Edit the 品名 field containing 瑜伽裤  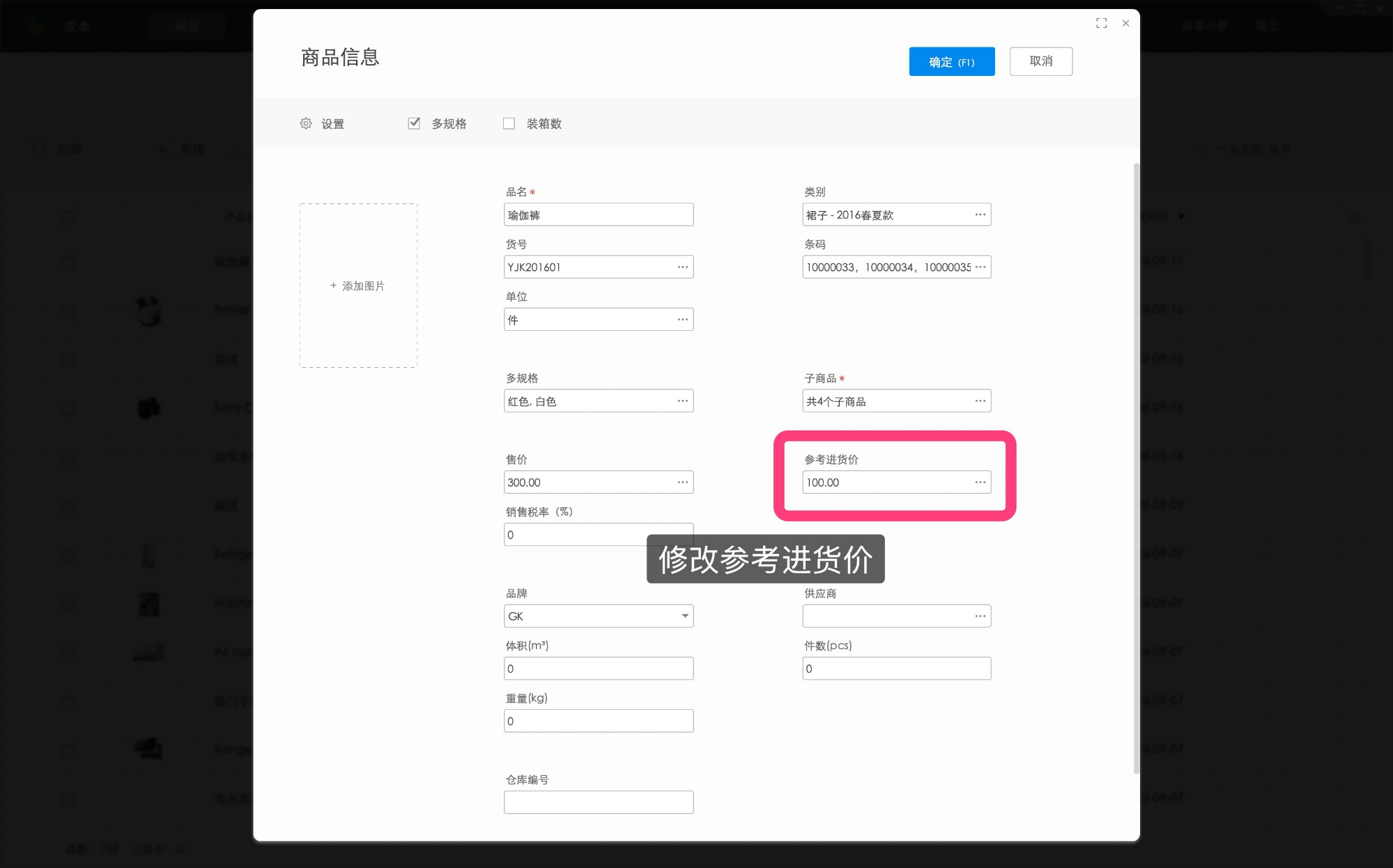[598, 215]
